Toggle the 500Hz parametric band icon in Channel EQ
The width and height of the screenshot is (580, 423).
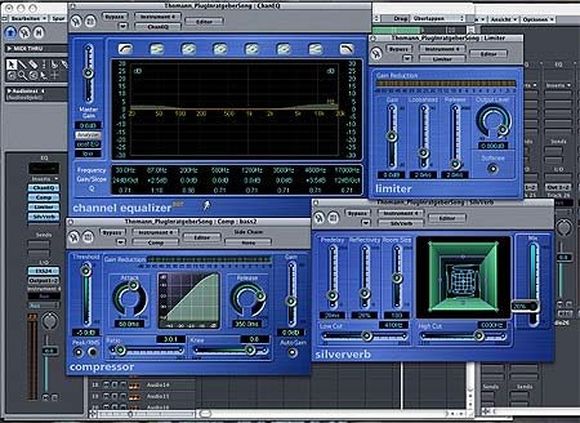coord(220,48)
